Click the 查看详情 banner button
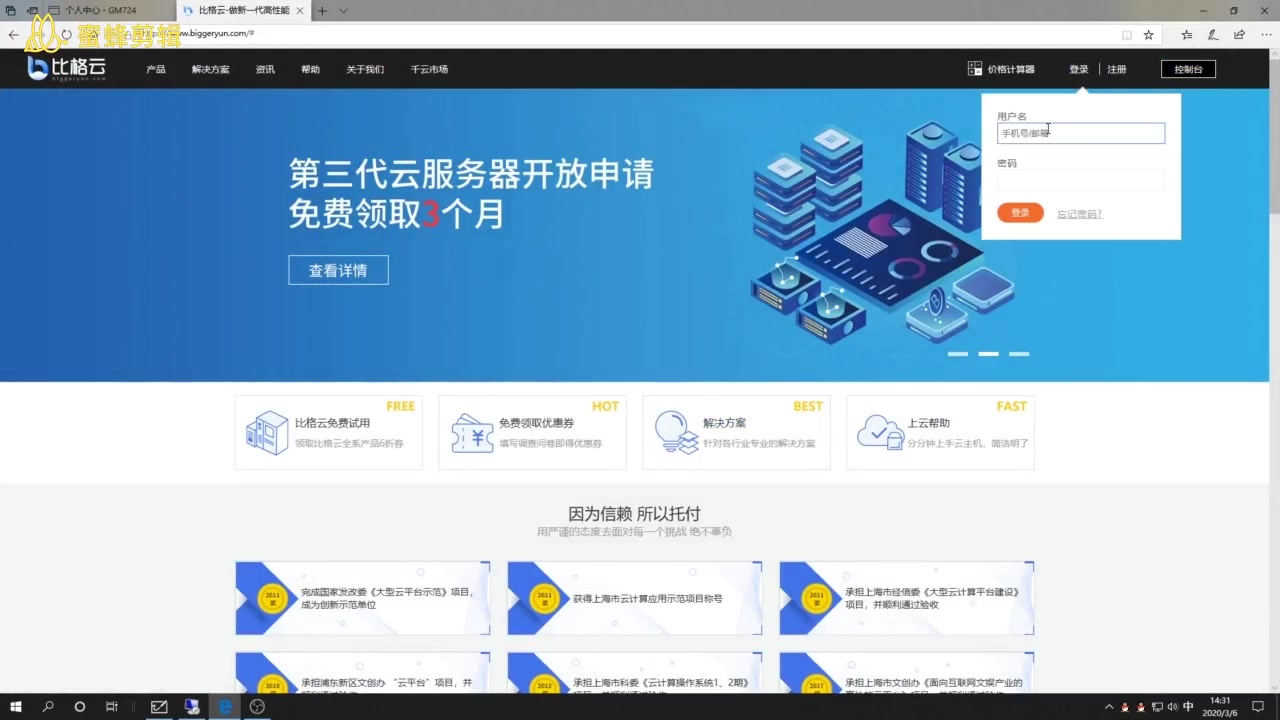Viewport: 1280px width, 720px height. click(x=338, y=270)
